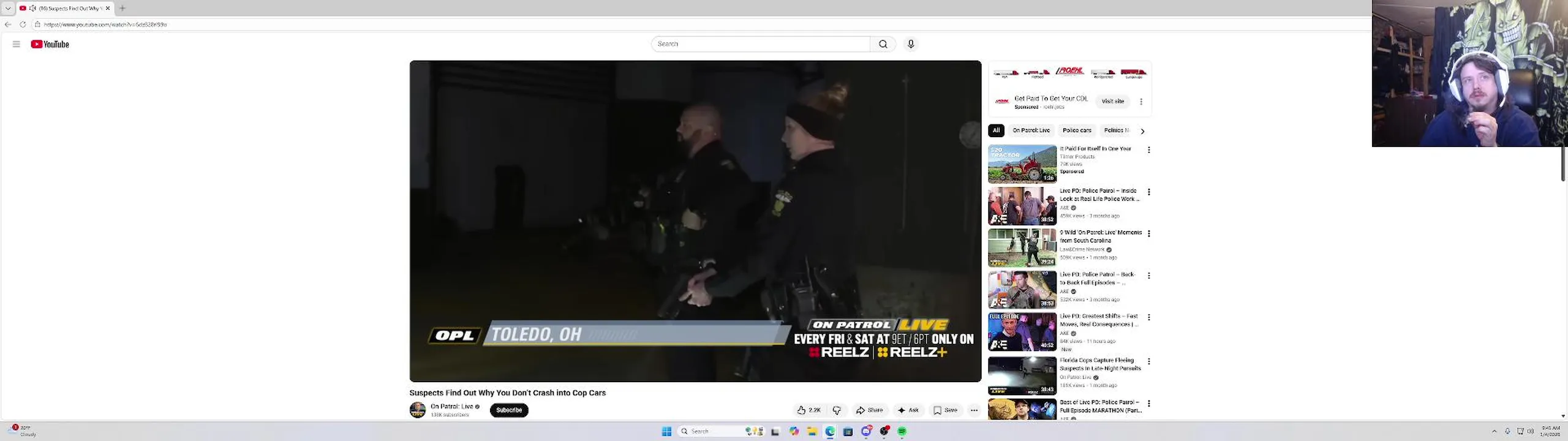Open options for Florida Cops video
The image size is (1568, 441).
(x=1149, y=361)
